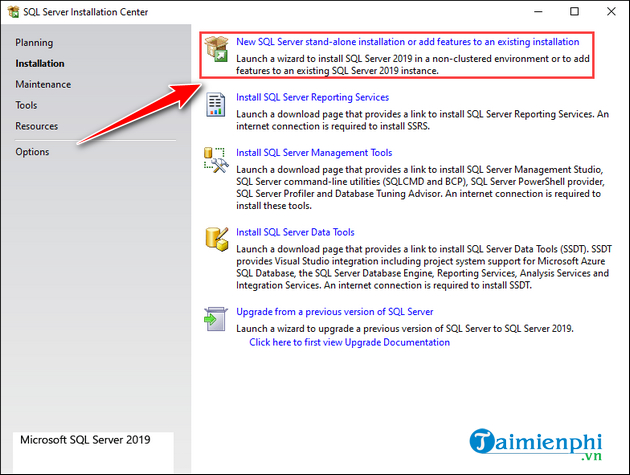
Task: Open Install SQL Server Management Tools link
Action: pyautogui.click(x=314, y=153)
